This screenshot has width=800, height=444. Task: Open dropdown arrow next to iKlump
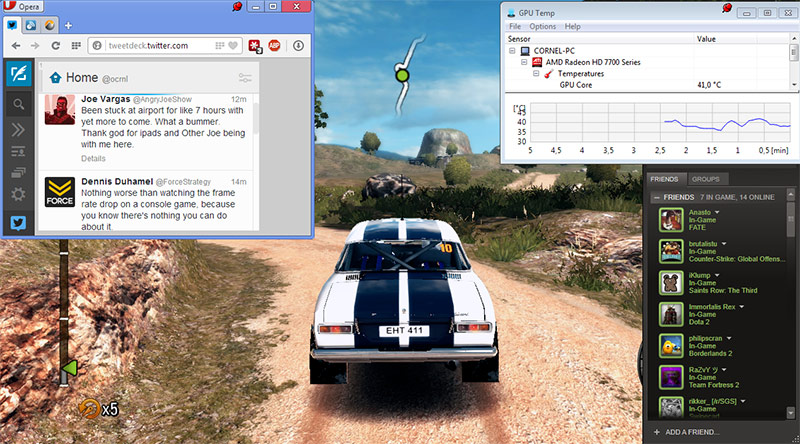pos(717,275)
